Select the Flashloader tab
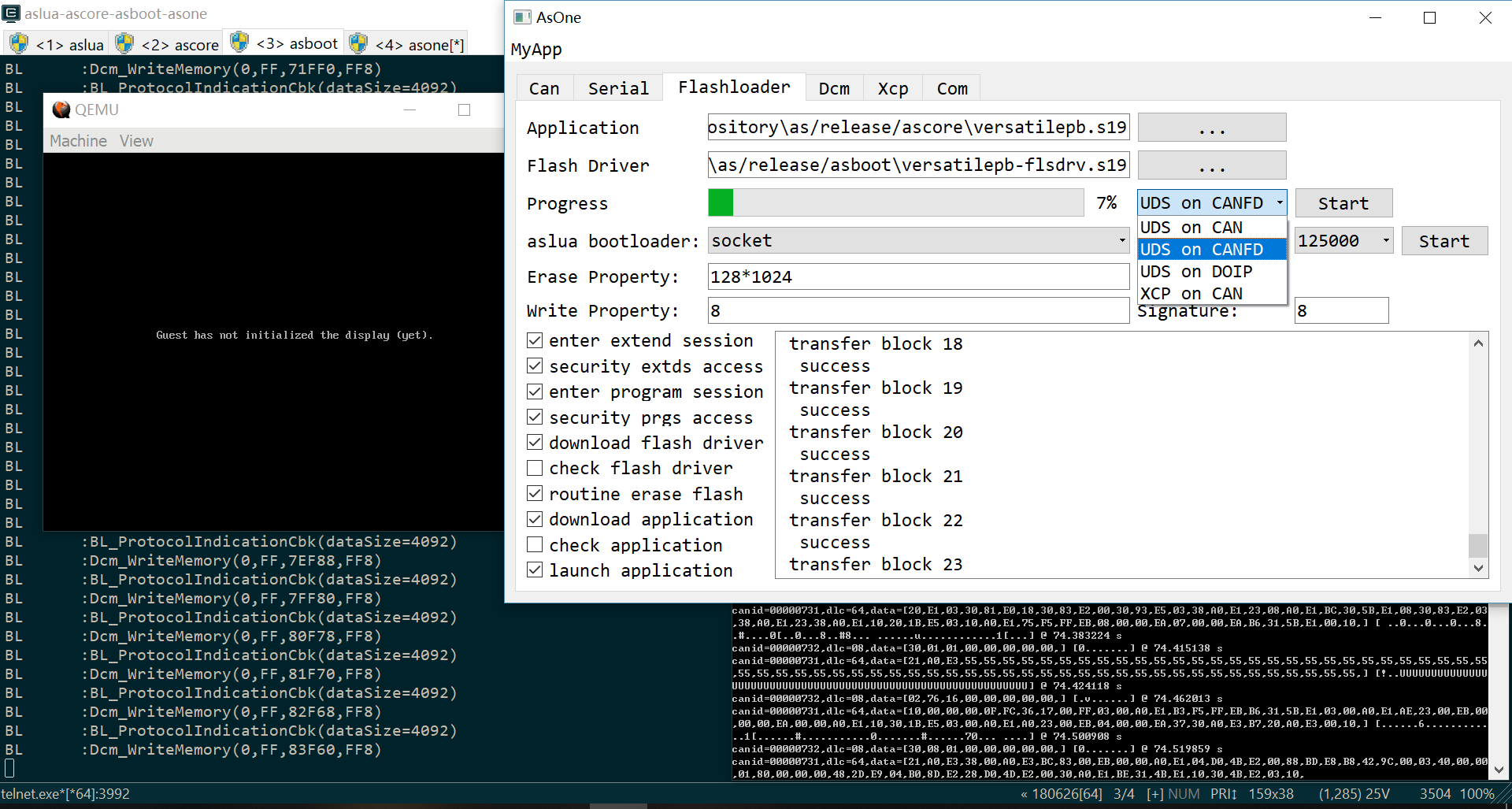This screenshot has height=809, width=1512. click(x=734, y=87)
